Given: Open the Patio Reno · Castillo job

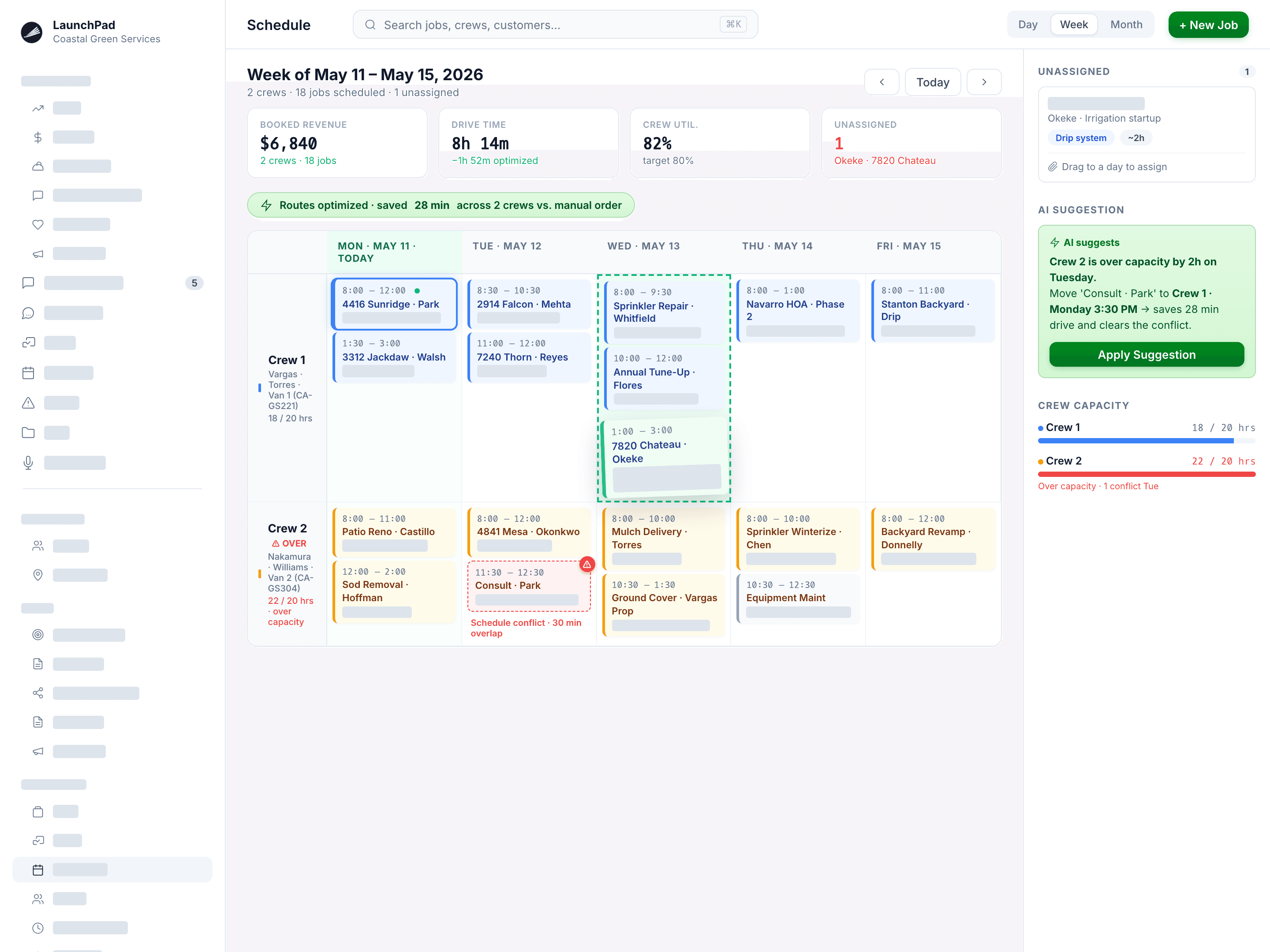Looking at the screenshot, I should point(394,532).
